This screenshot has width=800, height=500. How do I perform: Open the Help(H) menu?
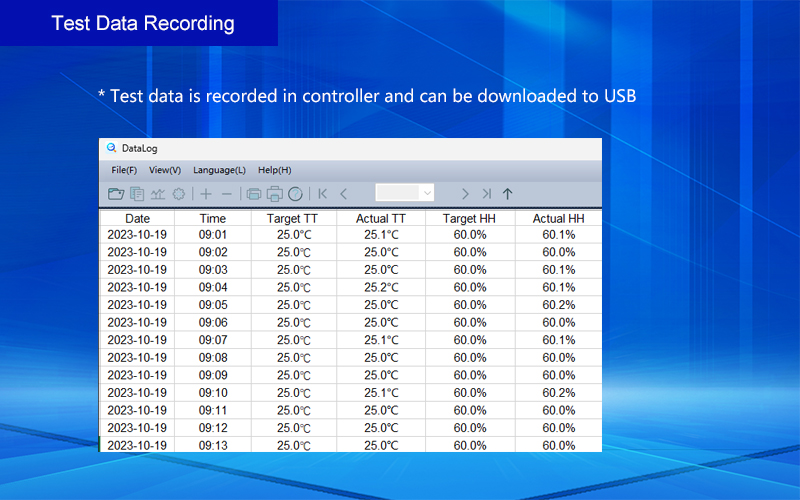pos(275,170)
